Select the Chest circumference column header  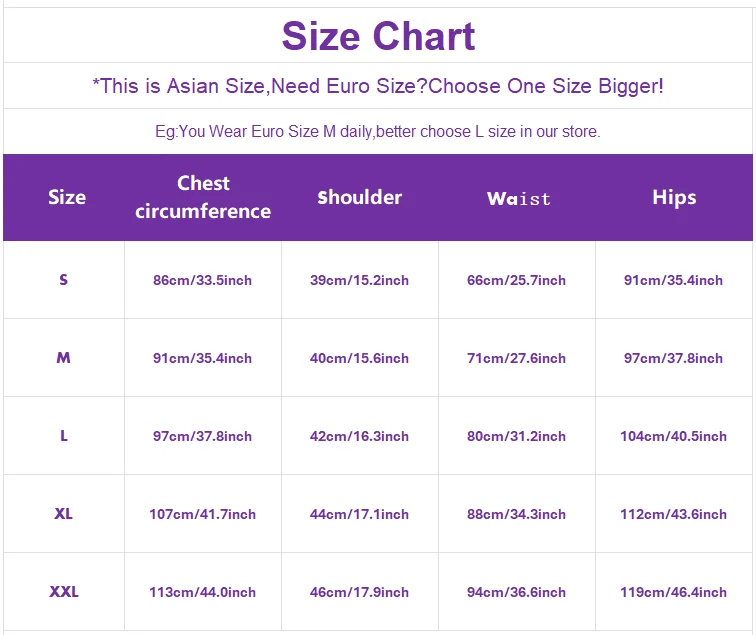tap(203, 197)
